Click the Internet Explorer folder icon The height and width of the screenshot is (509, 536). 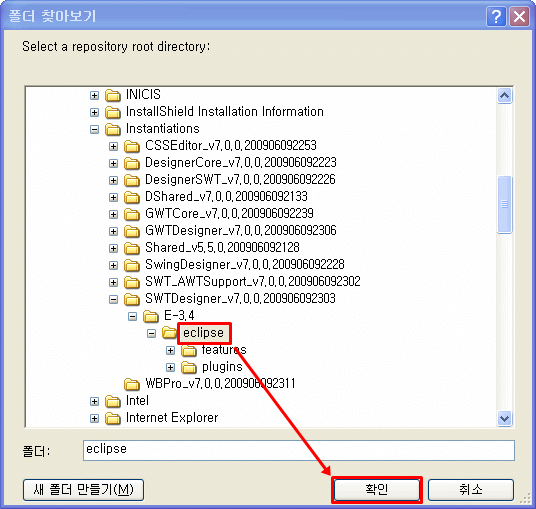[112, 418]
